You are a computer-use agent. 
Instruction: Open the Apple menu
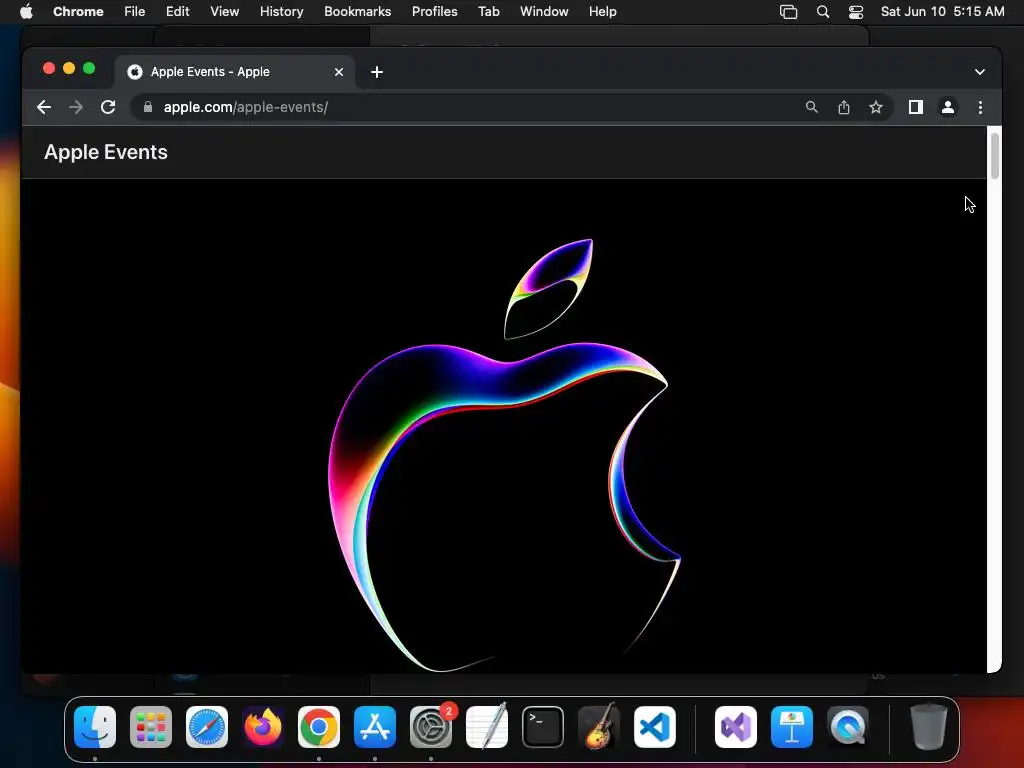click(26, 12)
